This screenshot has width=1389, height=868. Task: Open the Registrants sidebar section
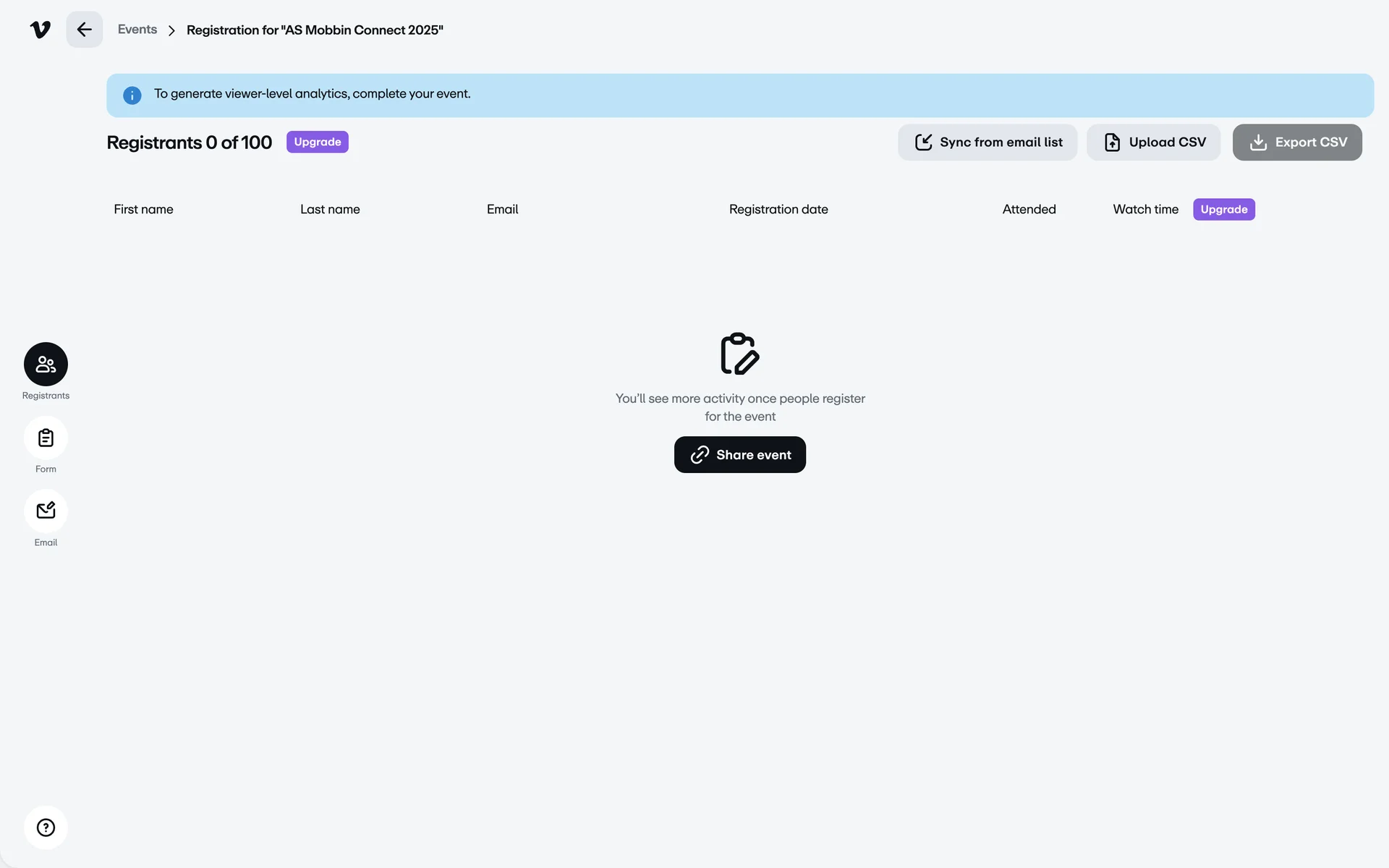coord(46,365)
